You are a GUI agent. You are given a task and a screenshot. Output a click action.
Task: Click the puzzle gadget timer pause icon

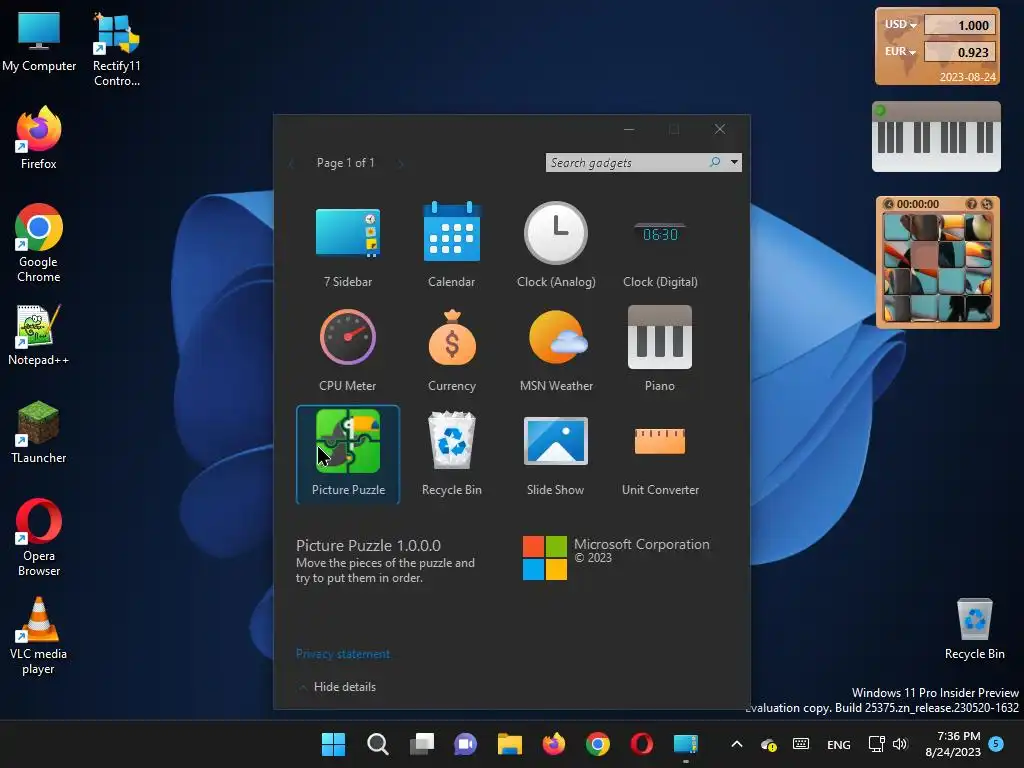[888, 204]
